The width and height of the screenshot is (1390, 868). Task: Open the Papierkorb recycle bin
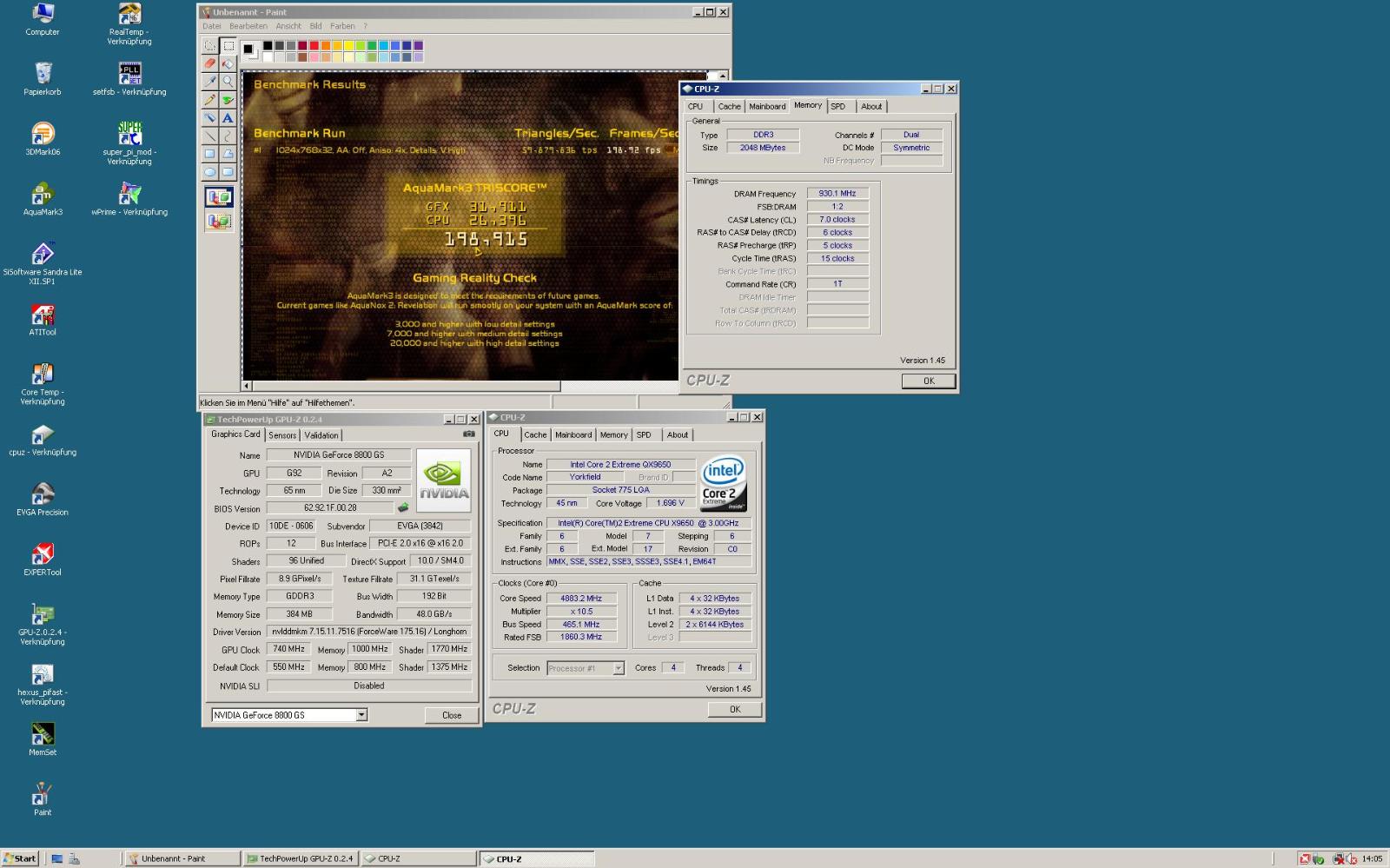[43, 79]
